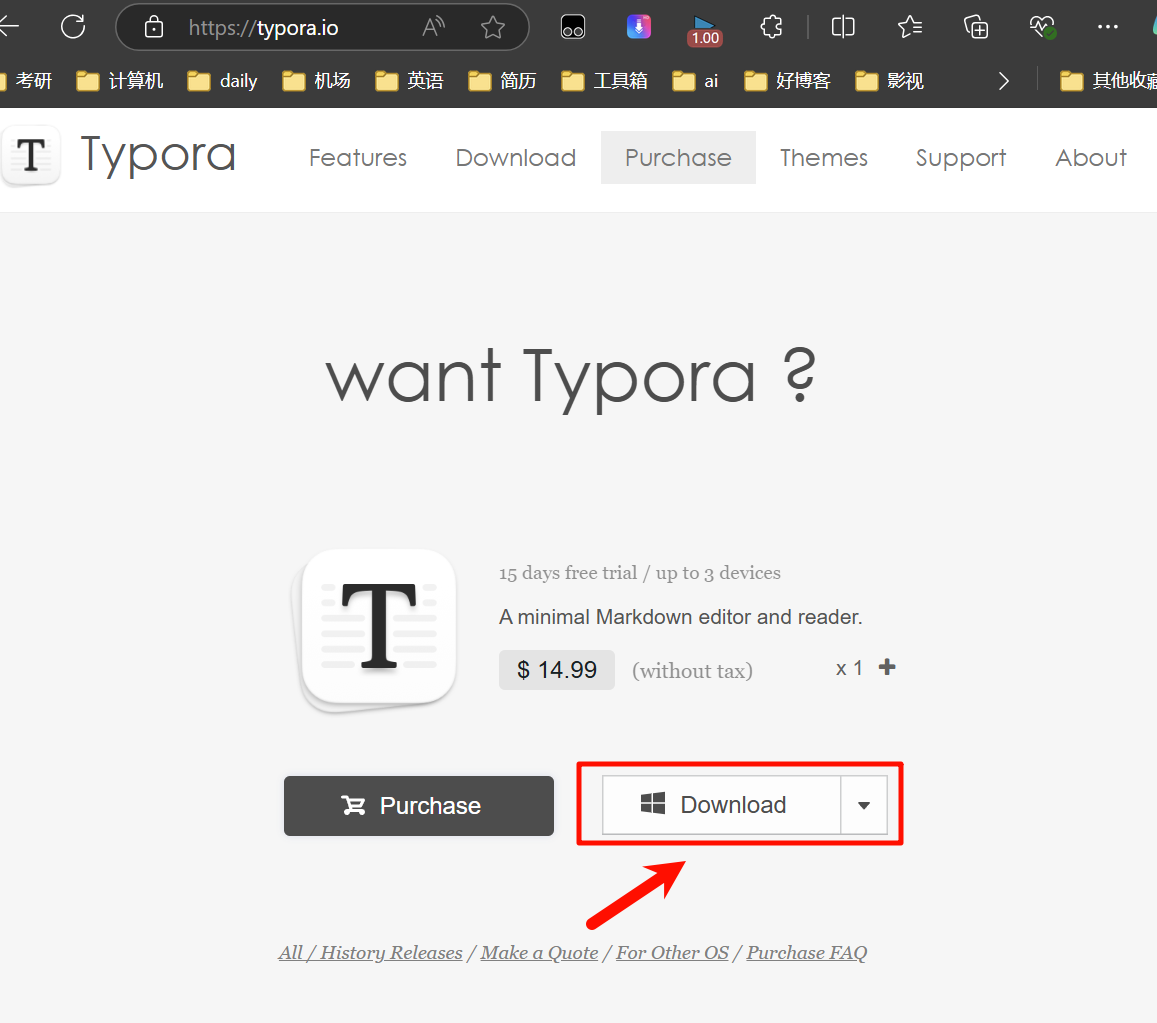Viewport: 1157px width, 1023px height.
Task: Select the Purchase nav item
Action: [678, 157]
